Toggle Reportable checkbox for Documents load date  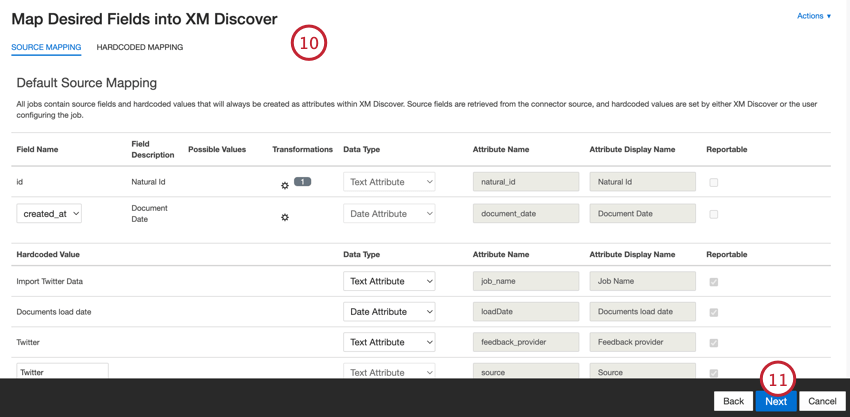713,312
